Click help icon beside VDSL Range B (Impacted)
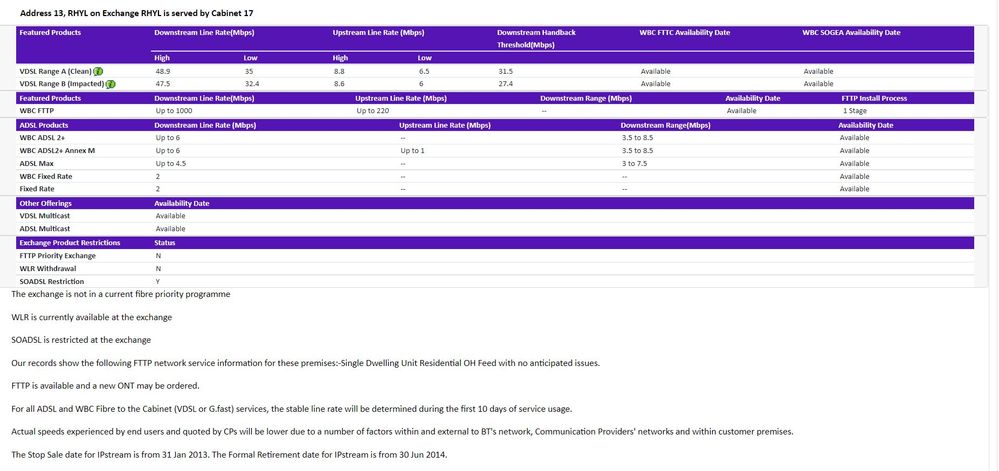 click(x=110, y=84)
